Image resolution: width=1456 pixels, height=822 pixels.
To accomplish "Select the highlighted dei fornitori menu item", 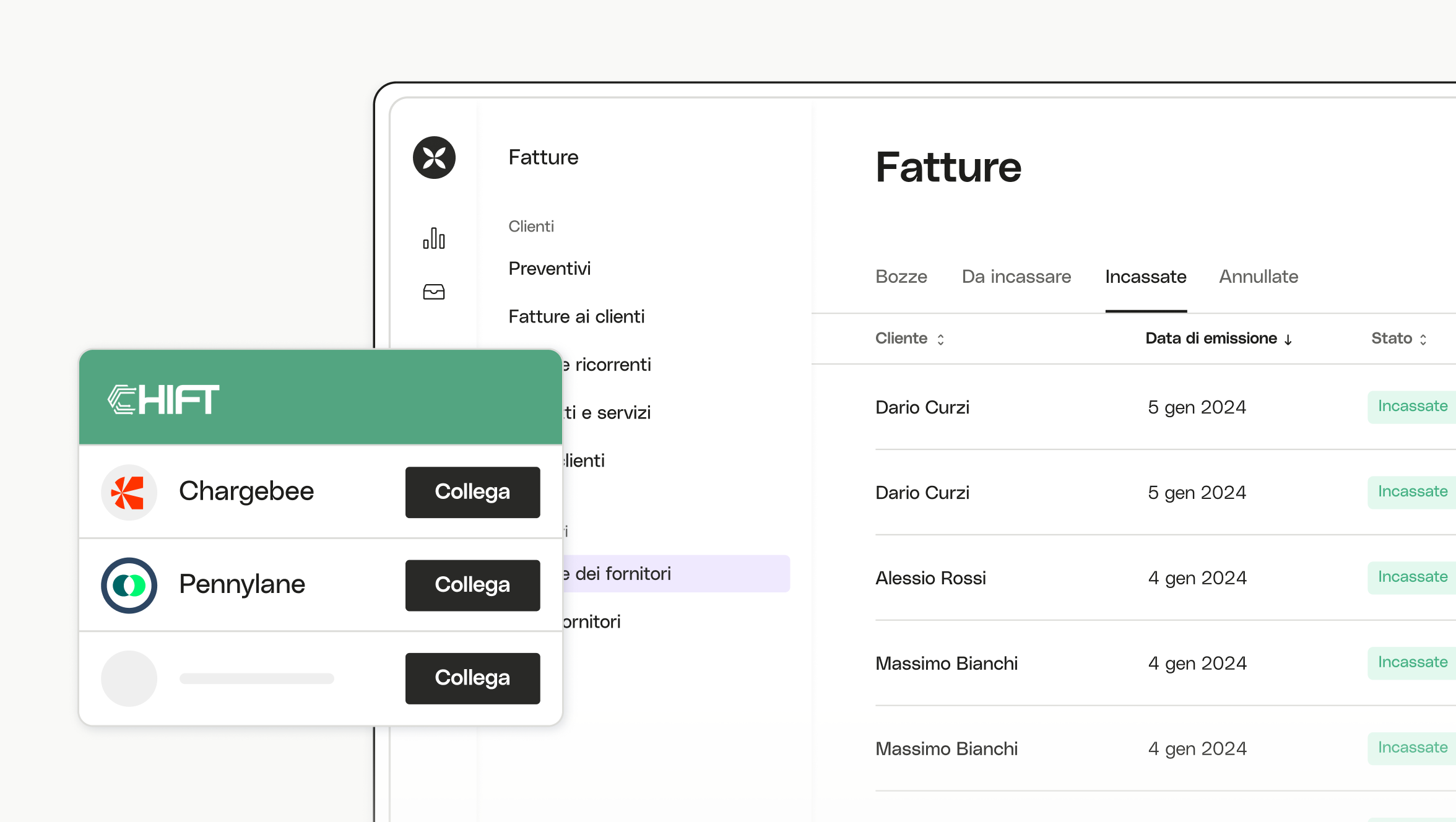I will point(676,574).
